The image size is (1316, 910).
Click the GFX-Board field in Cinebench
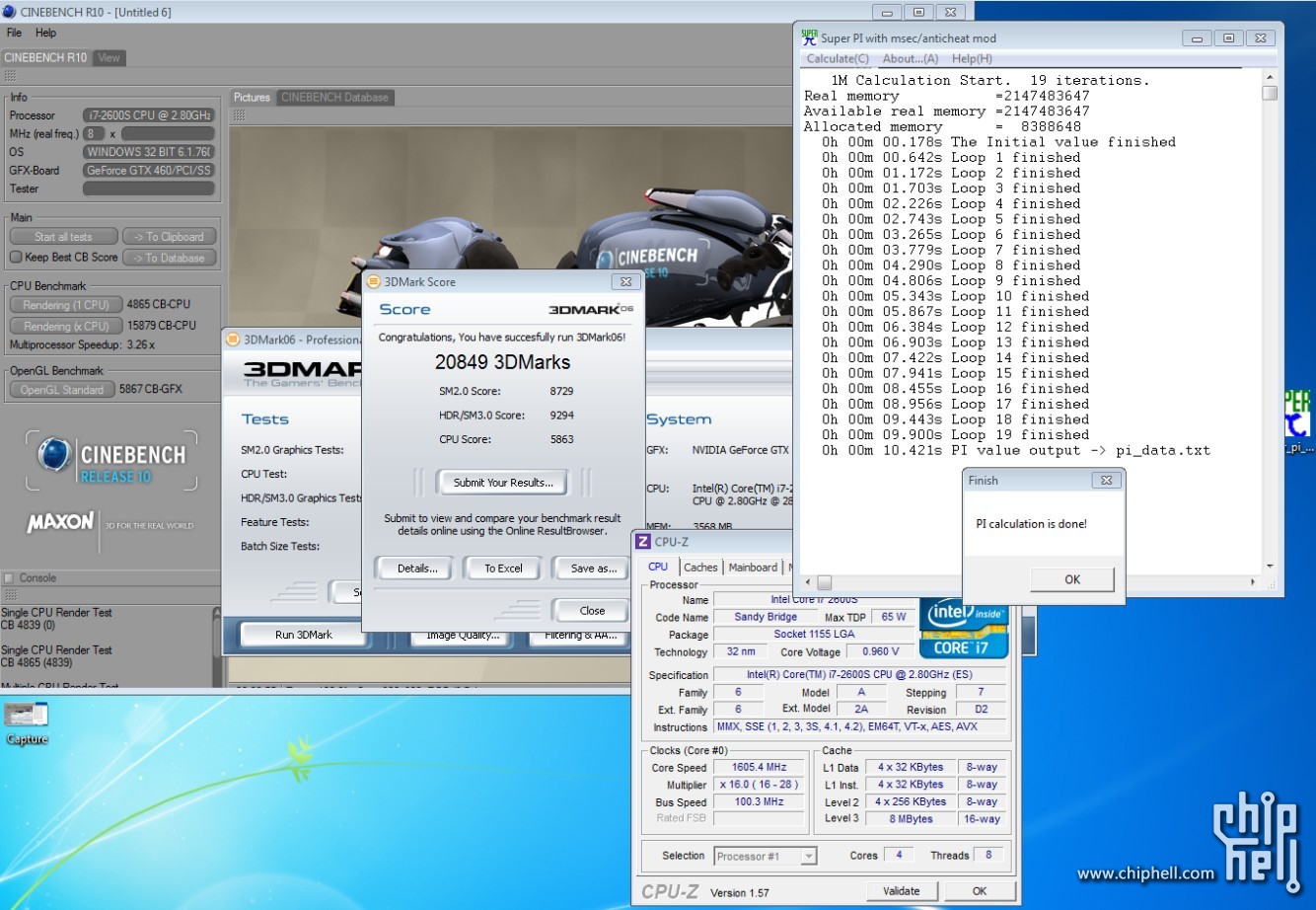tap(149, 170)
